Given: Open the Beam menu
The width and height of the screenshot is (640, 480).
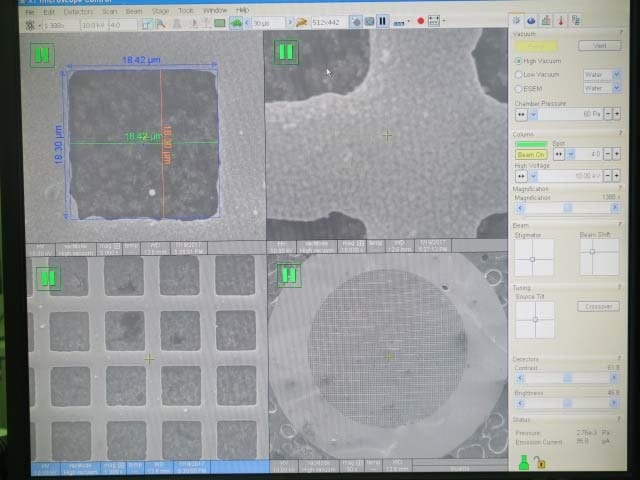Looking at the screenshot, I should point(134,11).
